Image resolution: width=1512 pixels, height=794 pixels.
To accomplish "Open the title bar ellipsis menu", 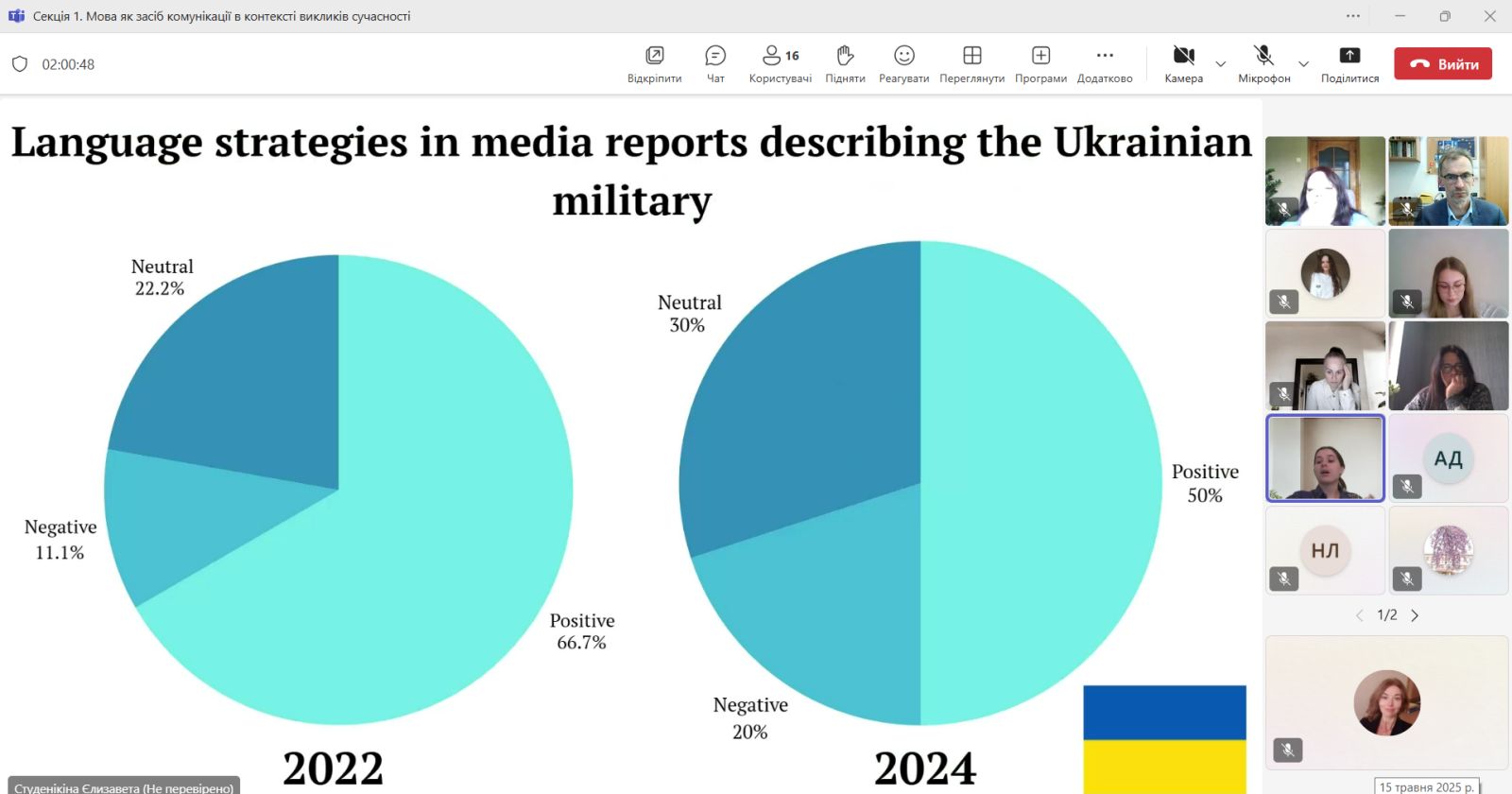I will click(1353, 16).
